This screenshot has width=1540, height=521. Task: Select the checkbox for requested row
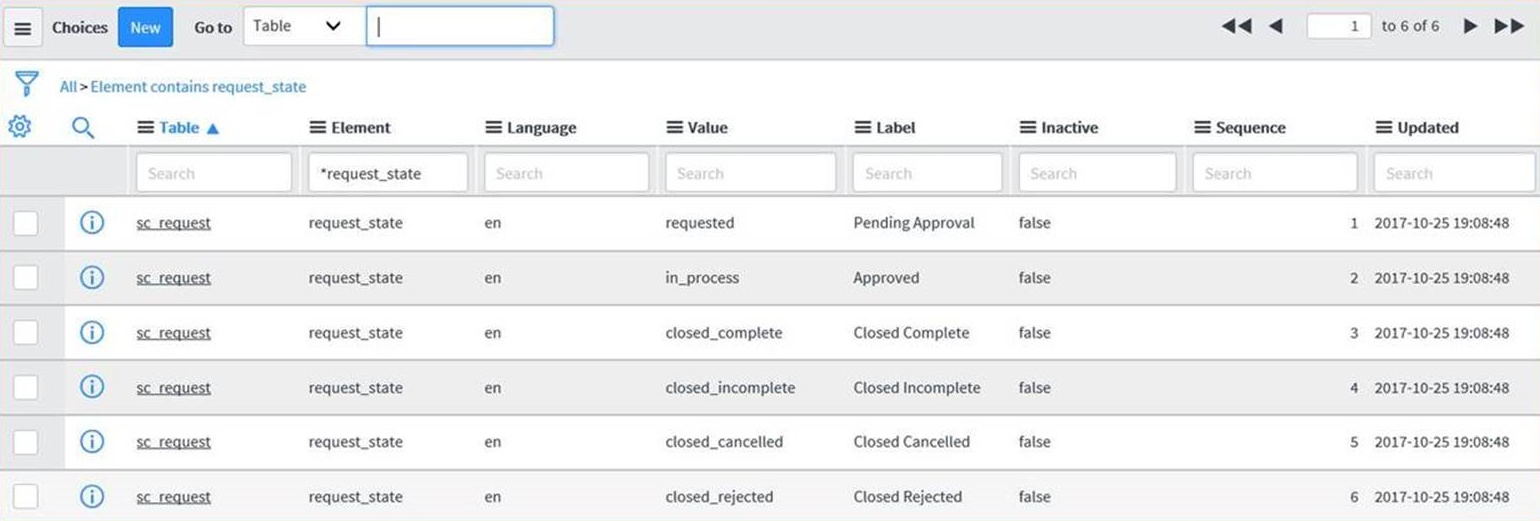click(x=26, y=223)
